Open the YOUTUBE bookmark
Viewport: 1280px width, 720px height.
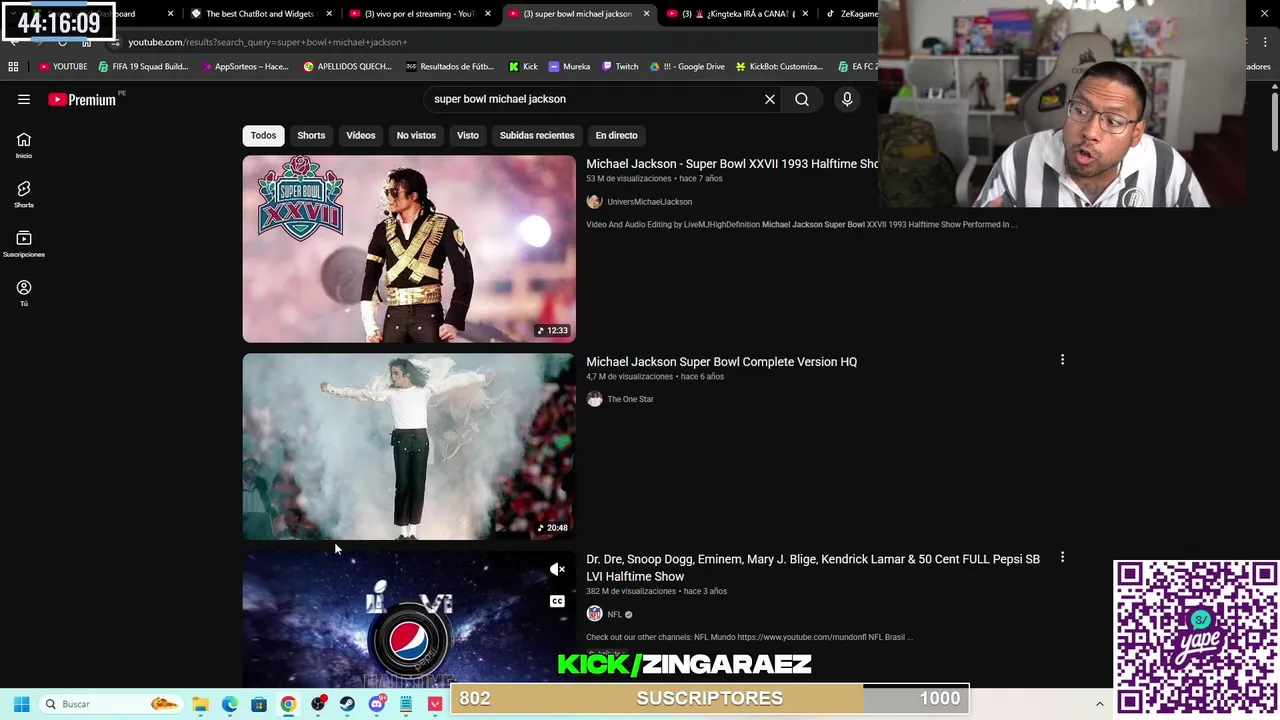point(63,66)
